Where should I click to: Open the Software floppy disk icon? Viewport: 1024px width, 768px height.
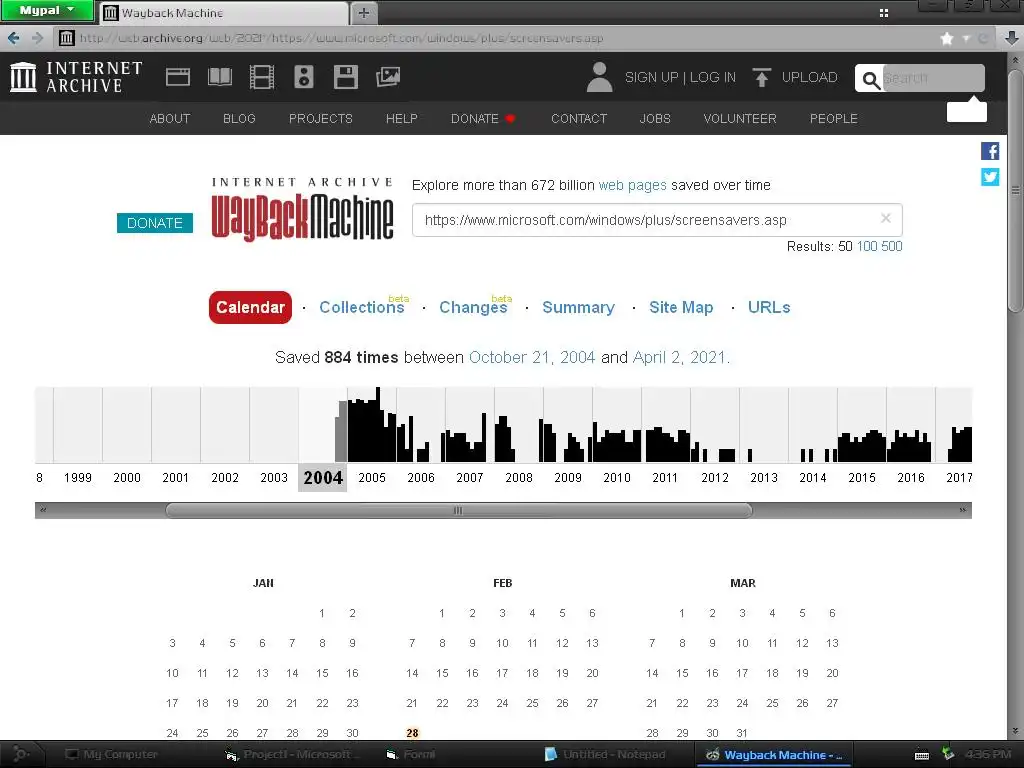pyautogui.click(x=345, y=77)
